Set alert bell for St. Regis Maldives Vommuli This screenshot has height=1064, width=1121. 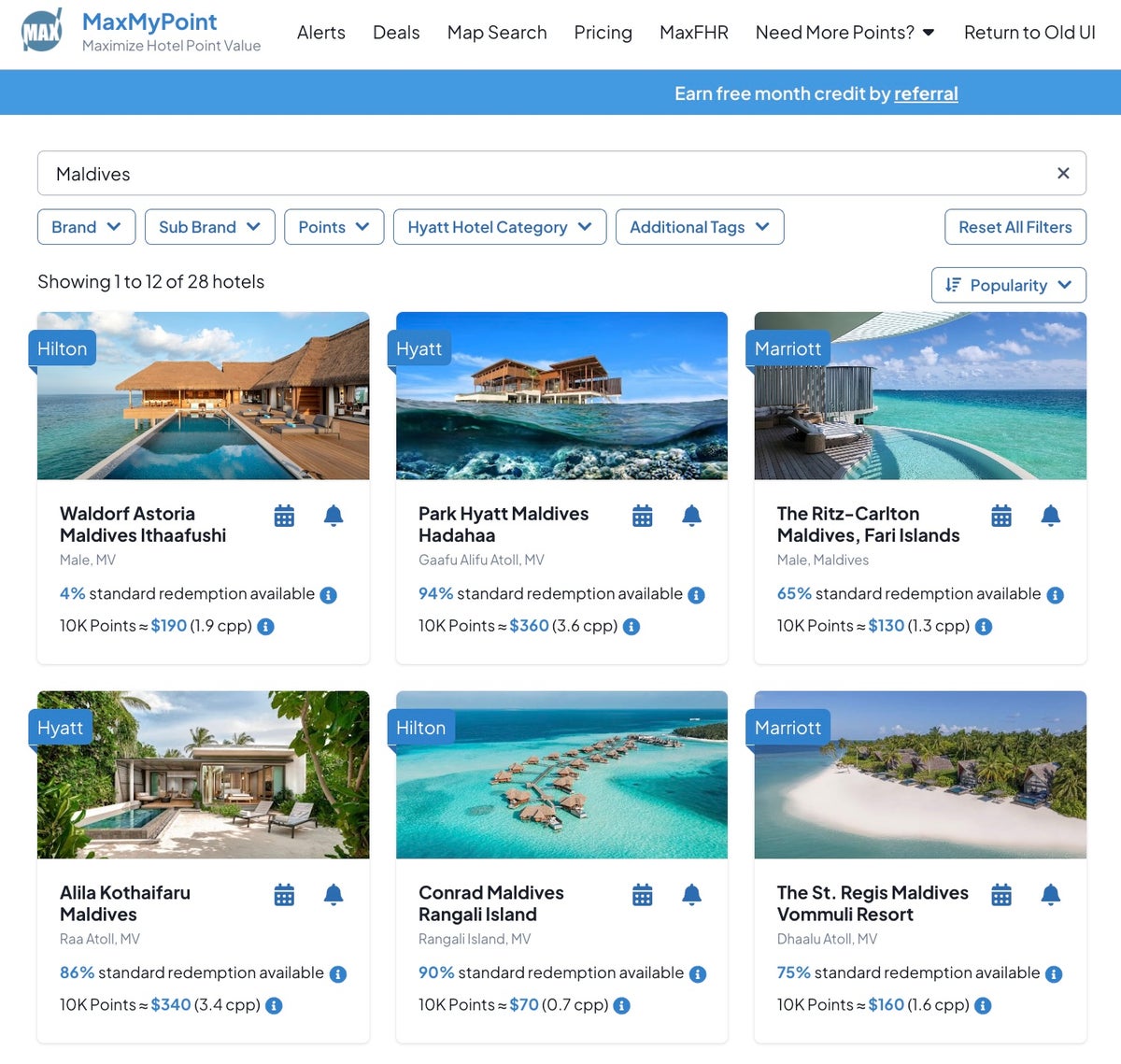tap(1050, 895)
